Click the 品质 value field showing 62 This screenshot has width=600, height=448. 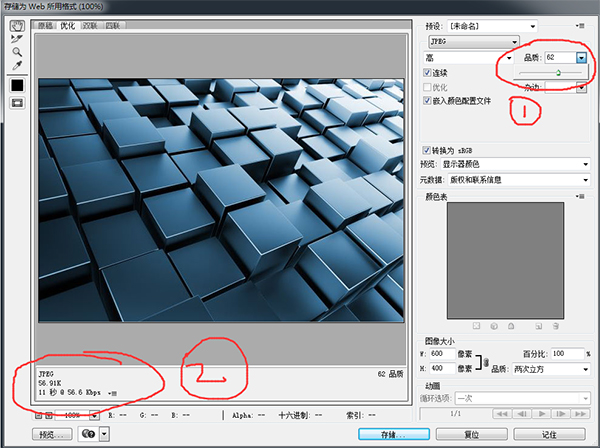(x=561, y=58)
